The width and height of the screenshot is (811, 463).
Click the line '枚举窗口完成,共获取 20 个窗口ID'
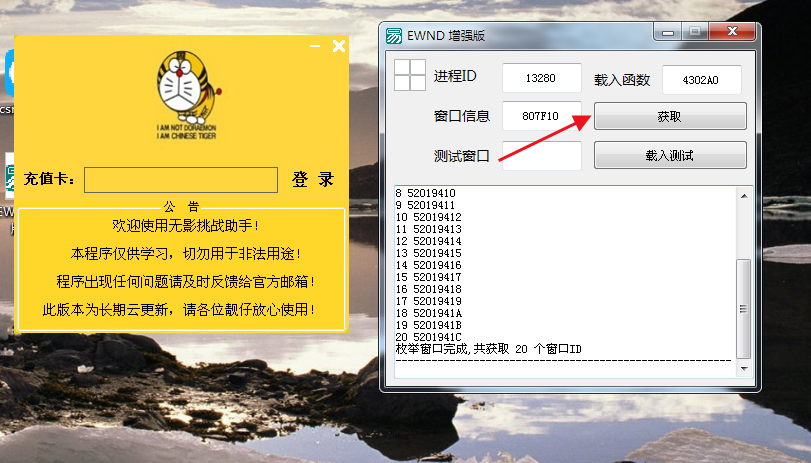[488, 349]
